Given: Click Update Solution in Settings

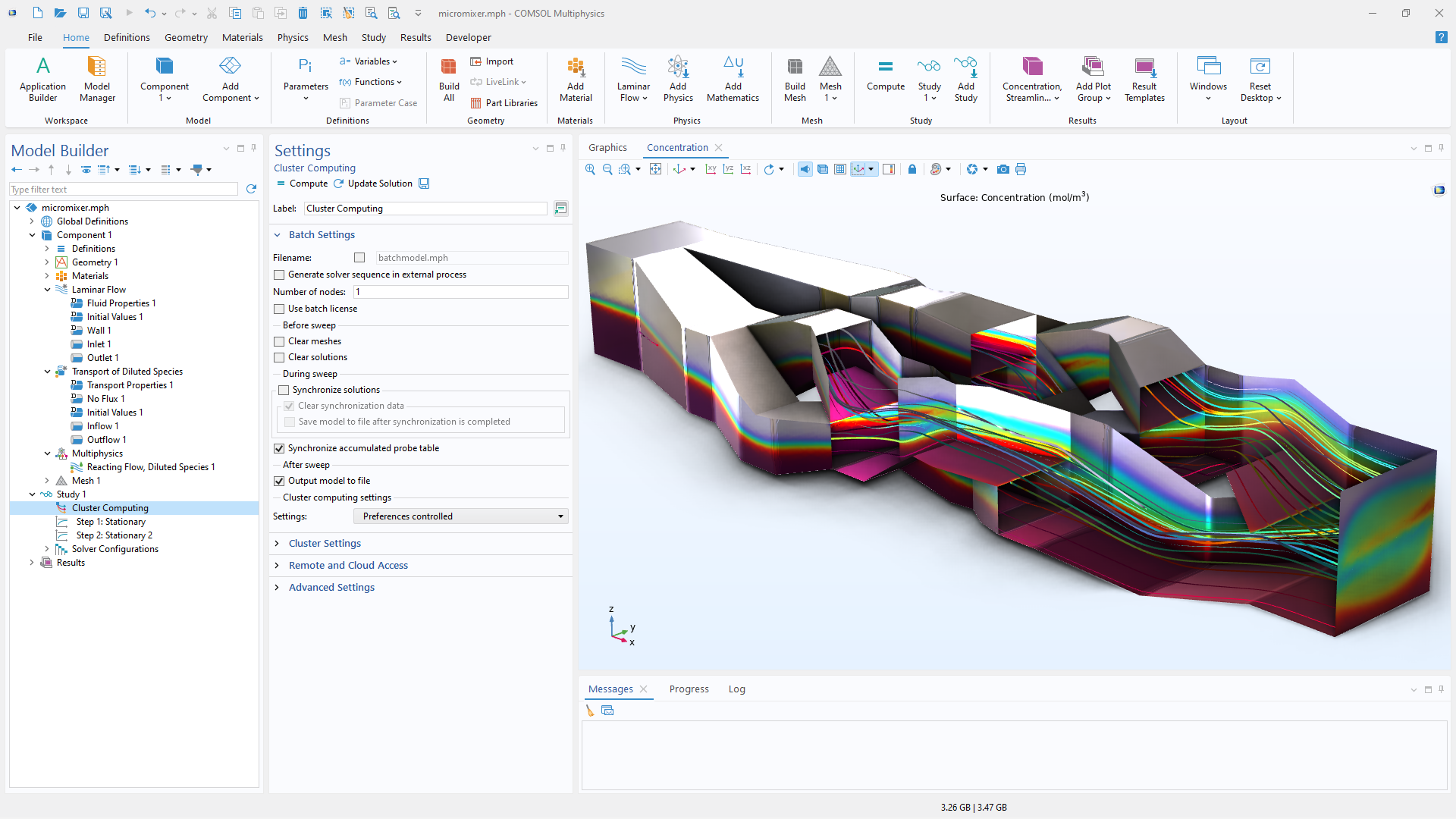Looking at the screenshot, I should 372,184.
